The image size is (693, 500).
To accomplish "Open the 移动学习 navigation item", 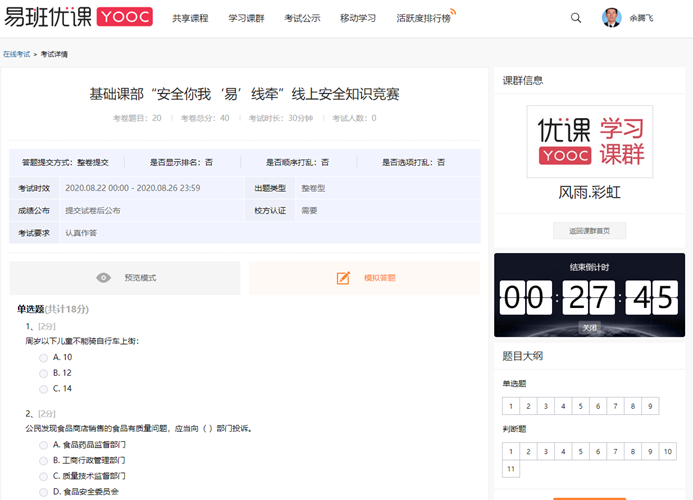I will (358, 18).
